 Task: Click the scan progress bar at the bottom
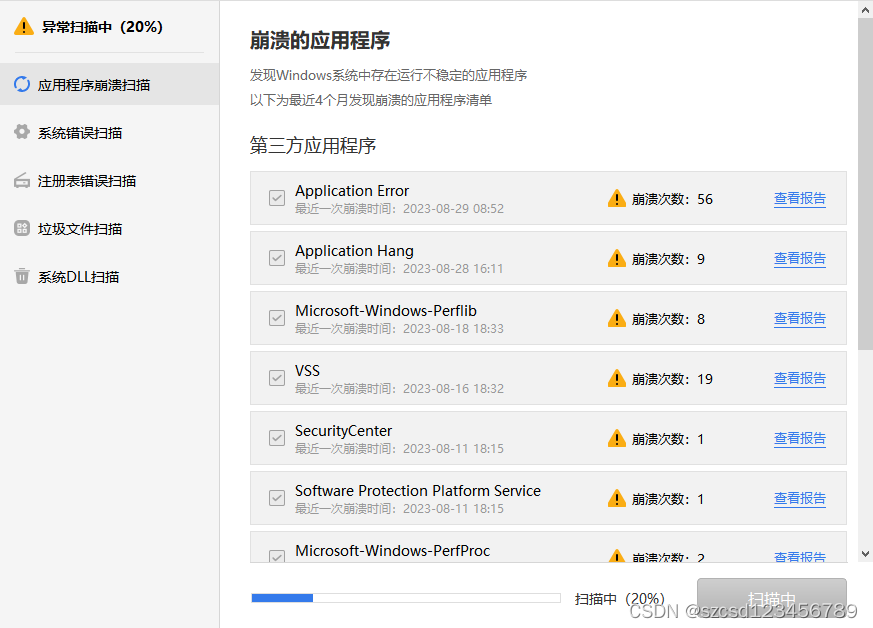pos(405,597)
